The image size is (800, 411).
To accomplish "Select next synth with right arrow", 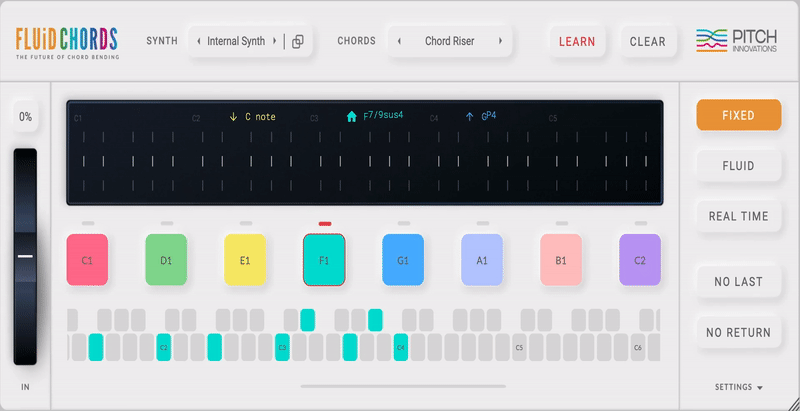I will pos(274,41).
